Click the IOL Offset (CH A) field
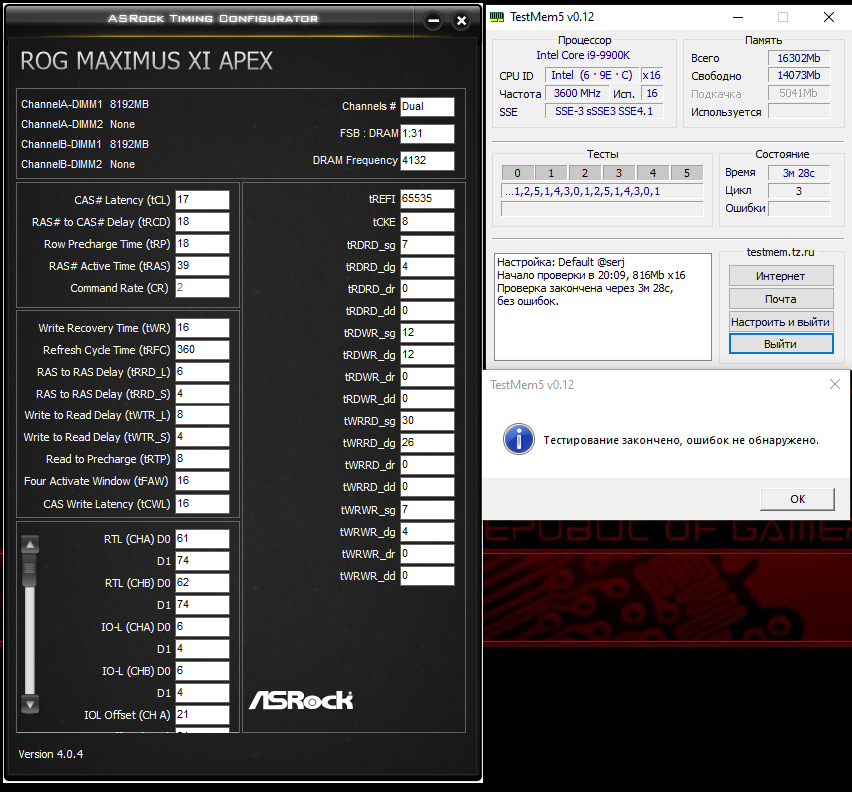This screenshot has height=792, width=852. click(202, 715)
